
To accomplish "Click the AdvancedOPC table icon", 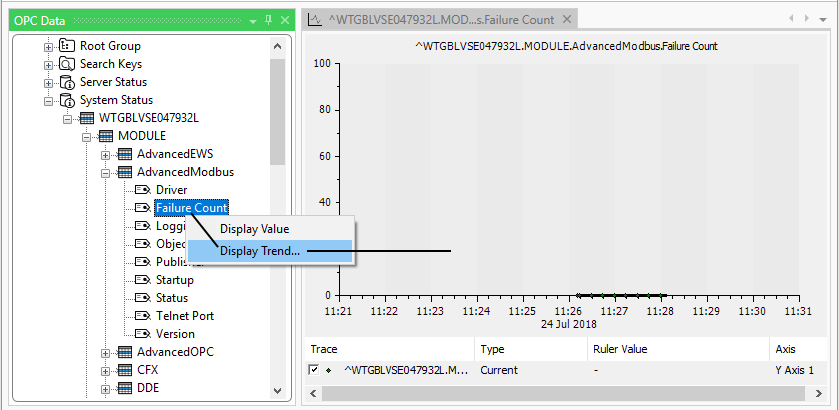I will point(124,352).
